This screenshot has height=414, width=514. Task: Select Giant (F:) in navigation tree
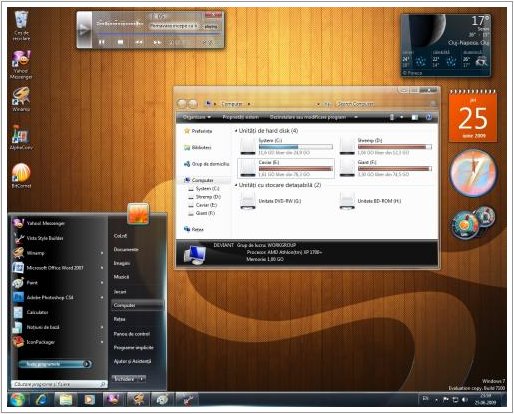point(202,213)
